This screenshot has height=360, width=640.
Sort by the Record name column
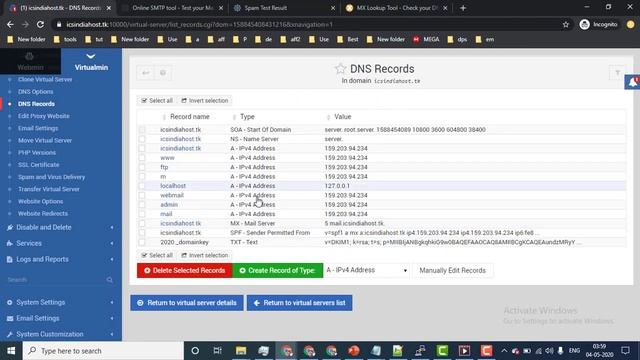pyautogui.click(x=189, y=117)
